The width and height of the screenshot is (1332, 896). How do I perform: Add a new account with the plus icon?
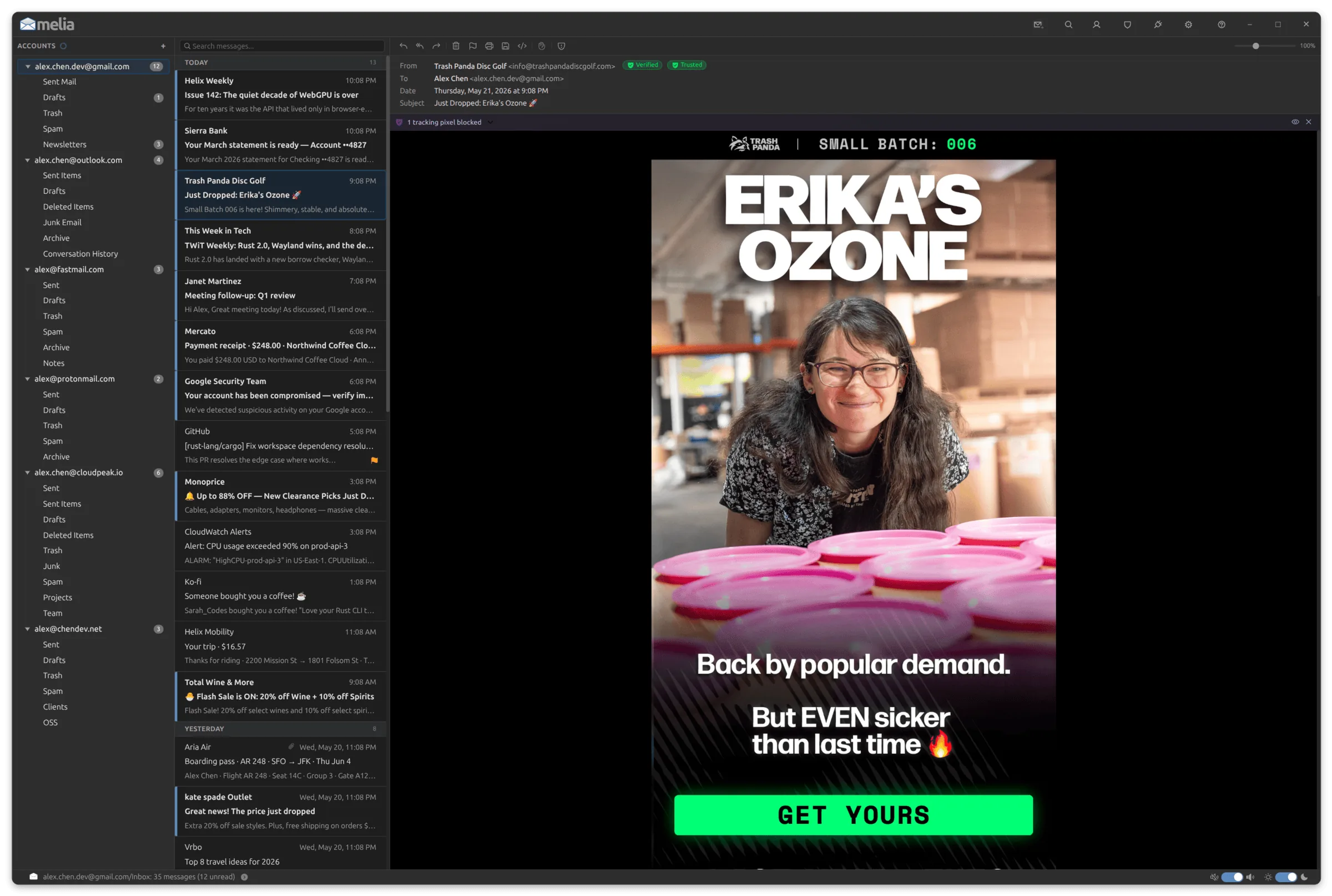[163, 45]
